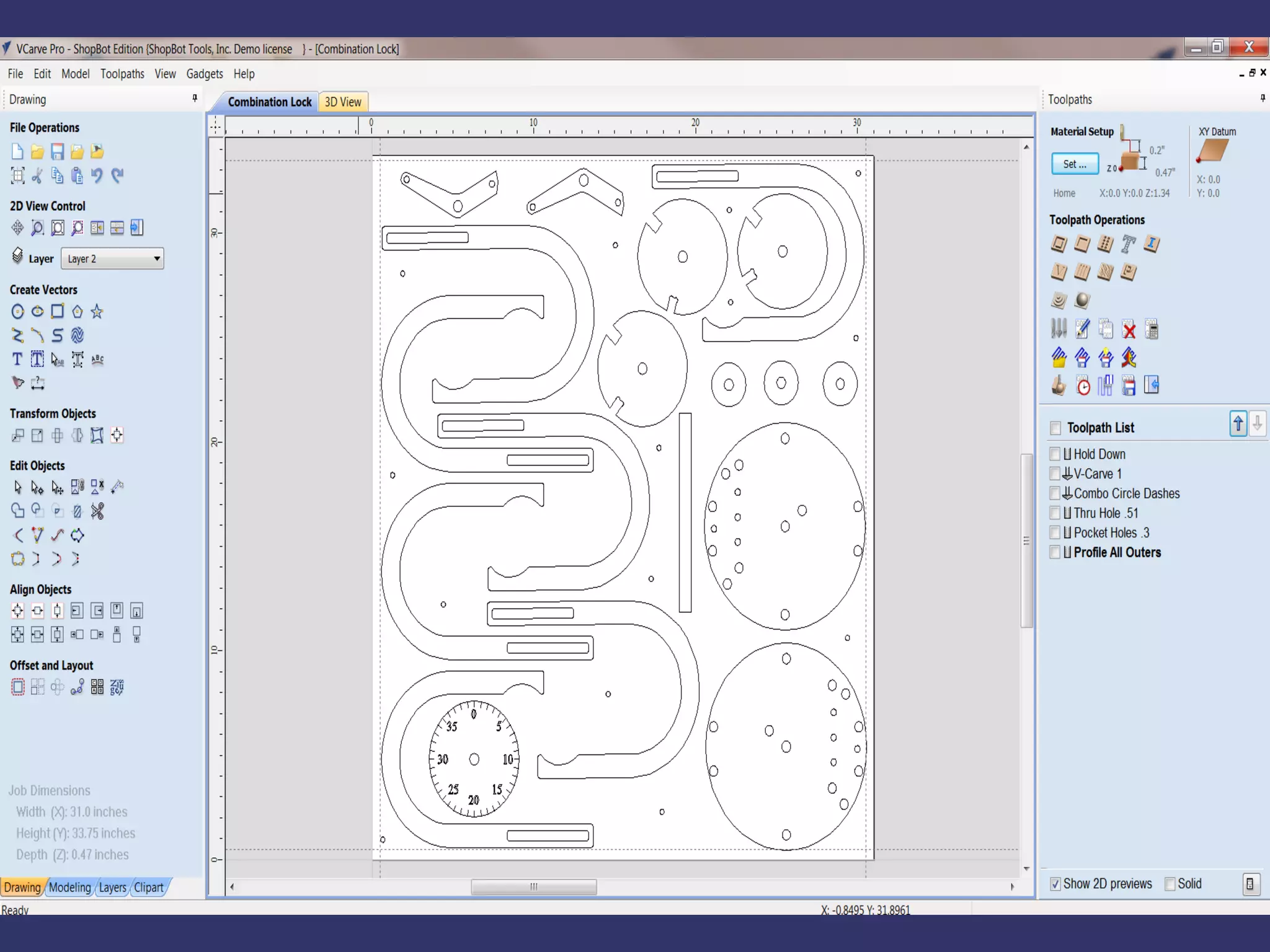The image size is (1270, 952).
Task: Enable the Hold Down toolpath checkbox
Action: pos(1055,454)
